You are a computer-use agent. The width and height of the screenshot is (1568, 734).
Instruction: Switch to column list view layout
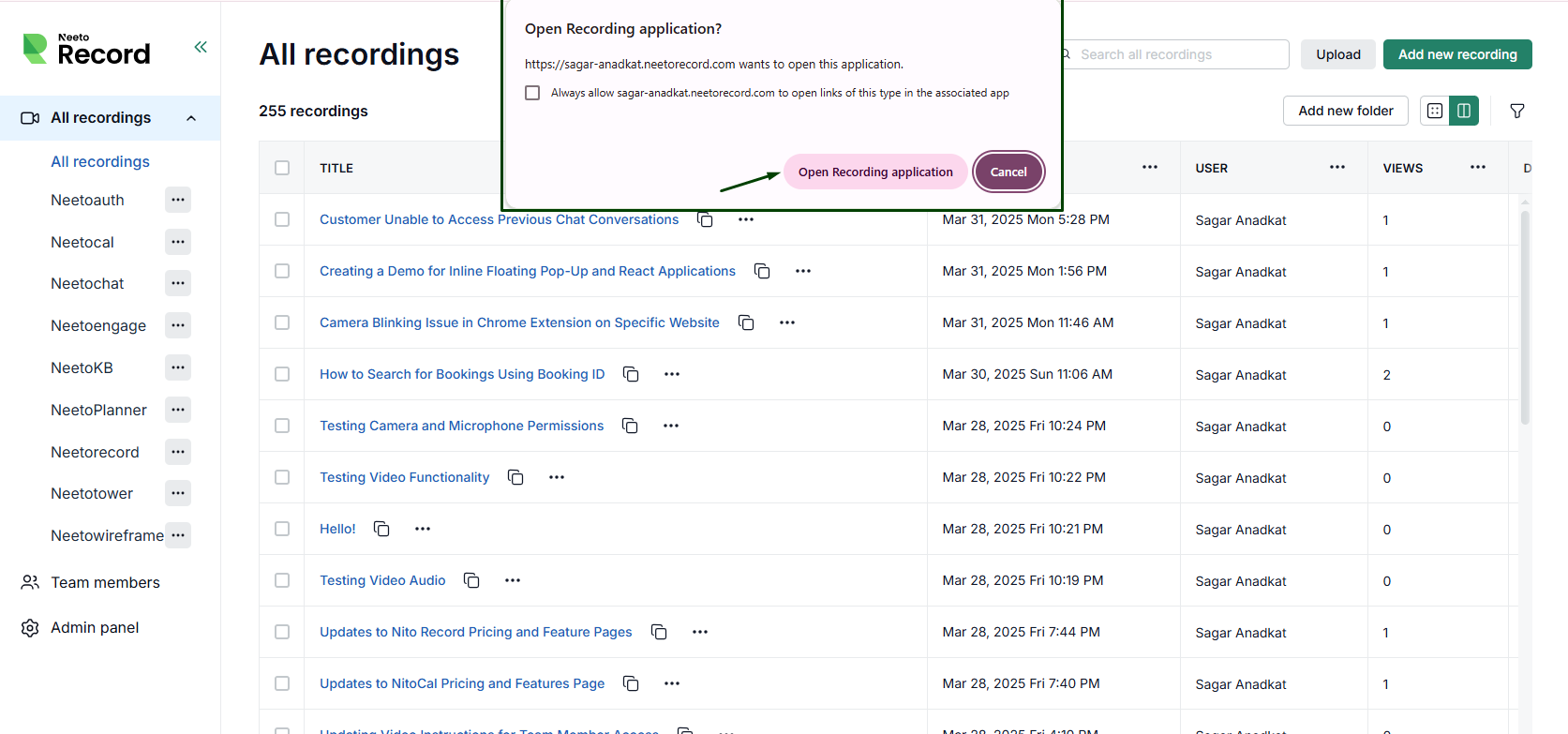coord(1464,111)
